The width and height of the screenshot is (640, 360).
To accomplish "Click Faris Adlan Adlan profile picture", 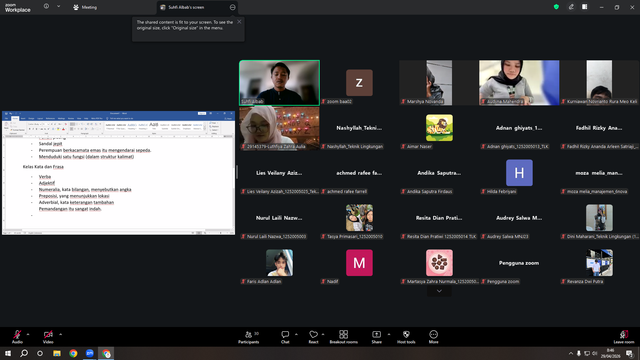I will 279,263.
